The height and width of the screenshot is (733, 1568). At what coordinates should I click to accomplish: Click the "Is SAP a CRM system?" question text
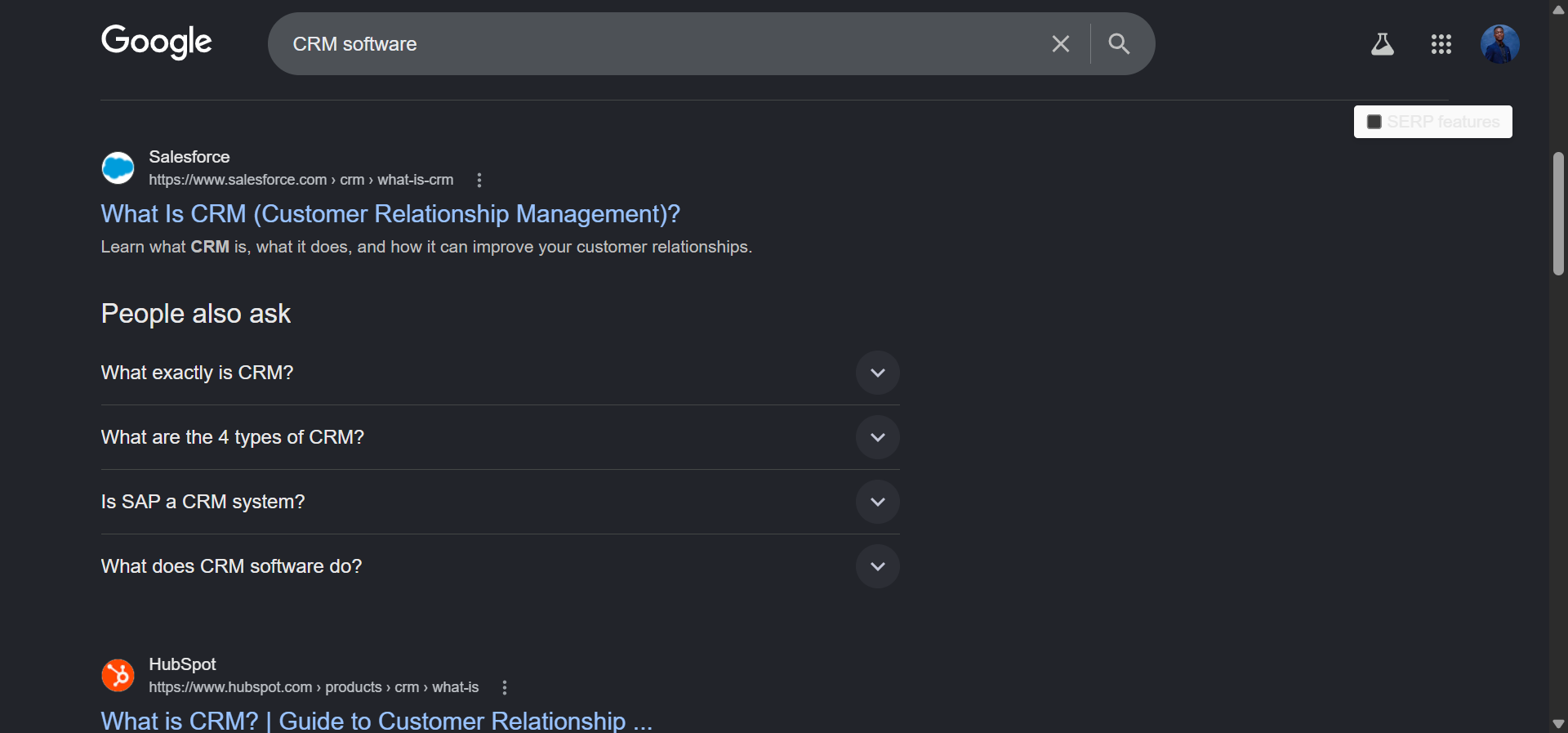click(203, 502)
